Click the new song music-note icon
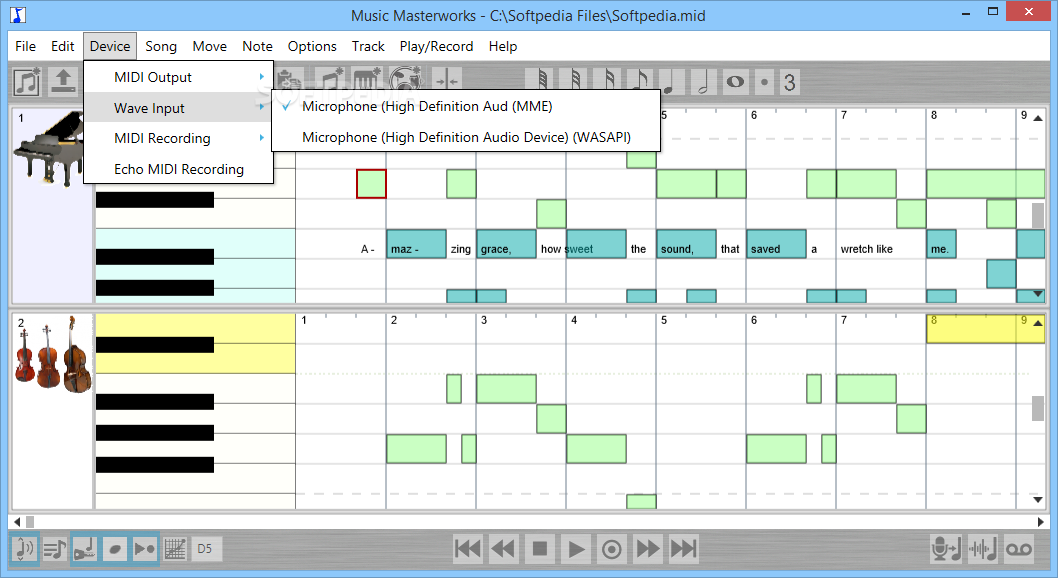This screenshot has height=578, width=1058. click(x=27, y=82)
